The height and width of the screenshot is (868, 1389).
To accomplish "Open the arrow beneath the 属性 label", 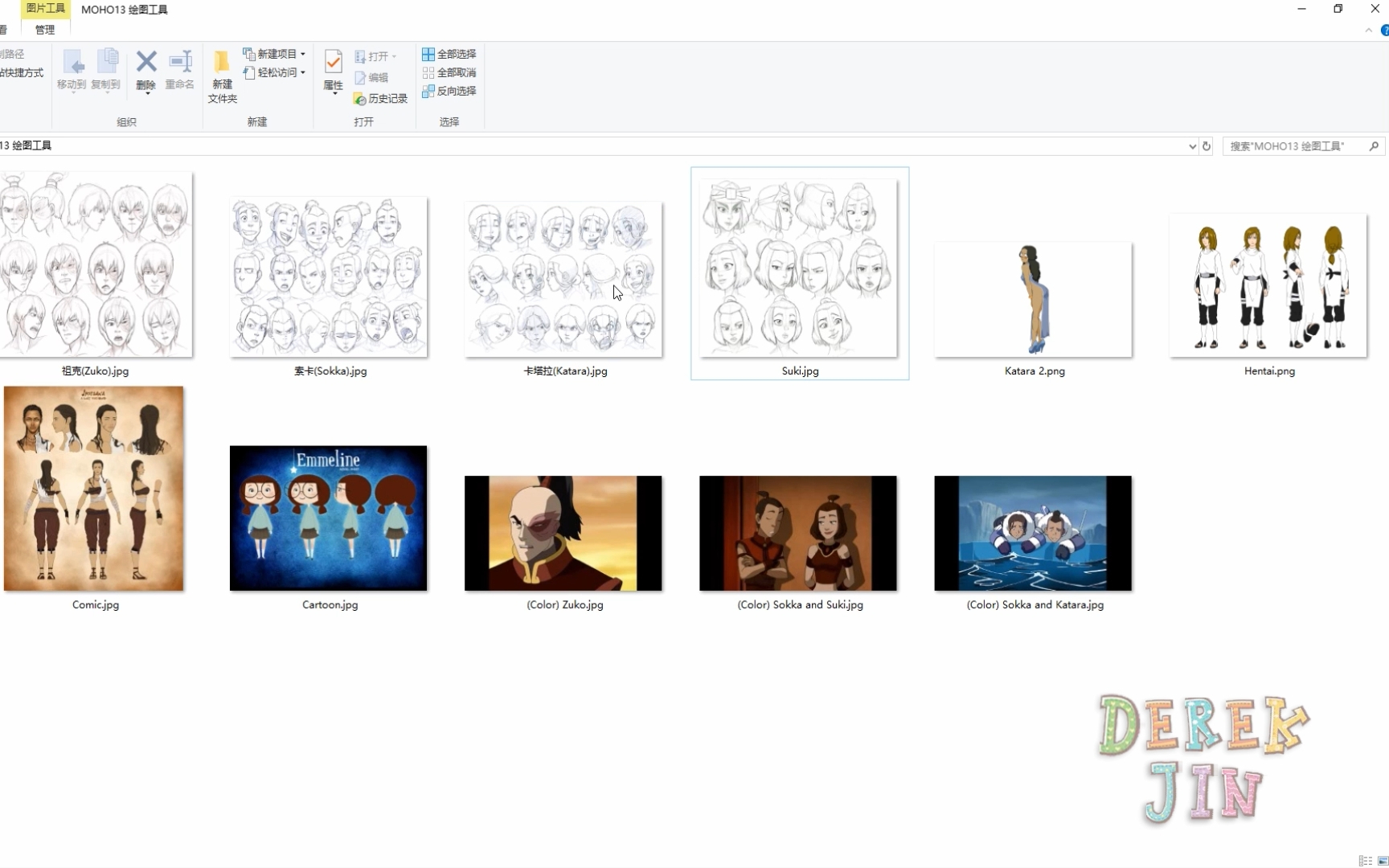I will tap(334, 94).
